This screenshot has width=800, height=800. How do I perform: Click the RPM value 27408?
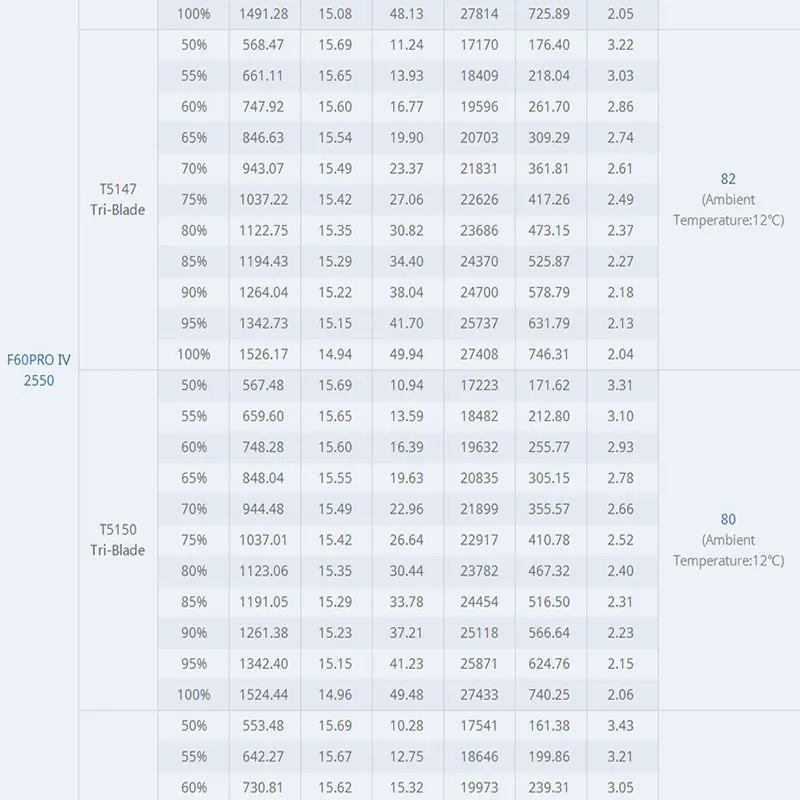pos(479,354)
